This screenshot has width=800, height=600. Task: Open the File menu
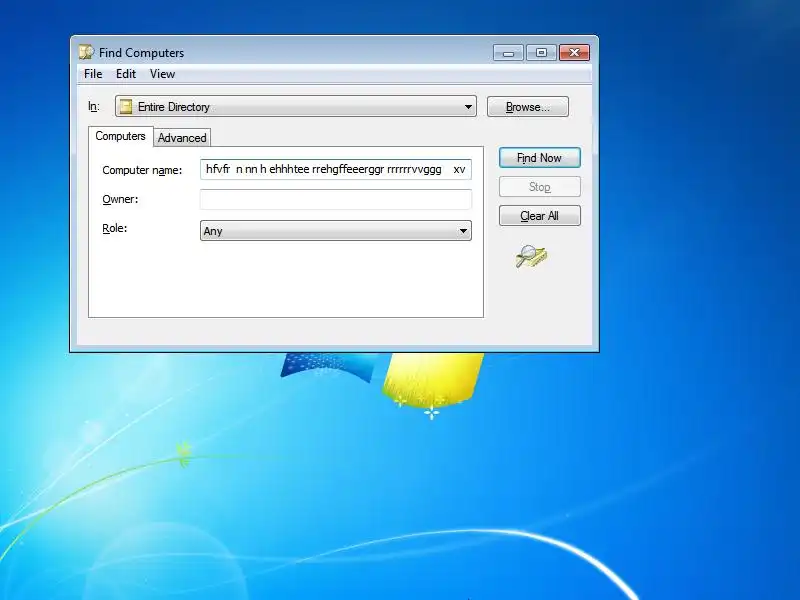click(x=93, y=74)
